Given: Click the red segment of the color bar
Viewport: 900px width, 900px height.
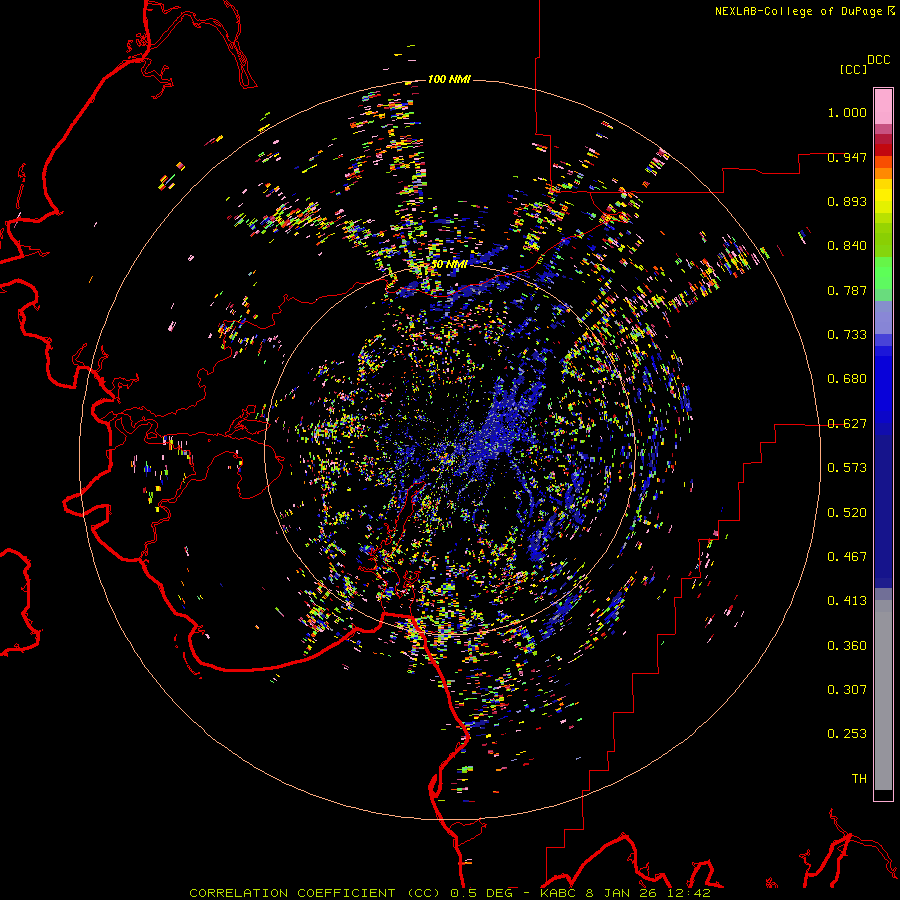Looking at the screenshot, I should 883,150.
